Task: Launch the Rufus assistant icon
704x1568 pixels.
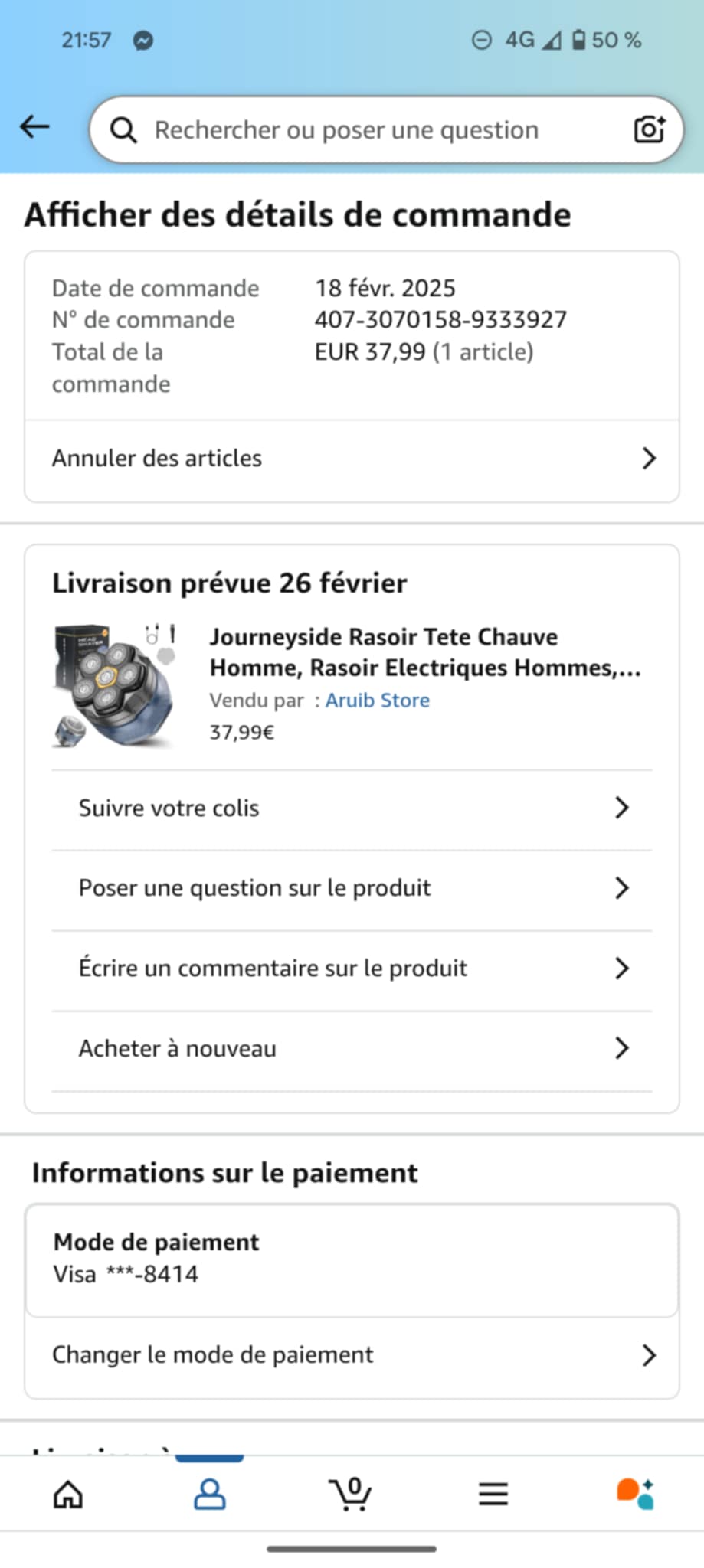Action: point(635,1494)
